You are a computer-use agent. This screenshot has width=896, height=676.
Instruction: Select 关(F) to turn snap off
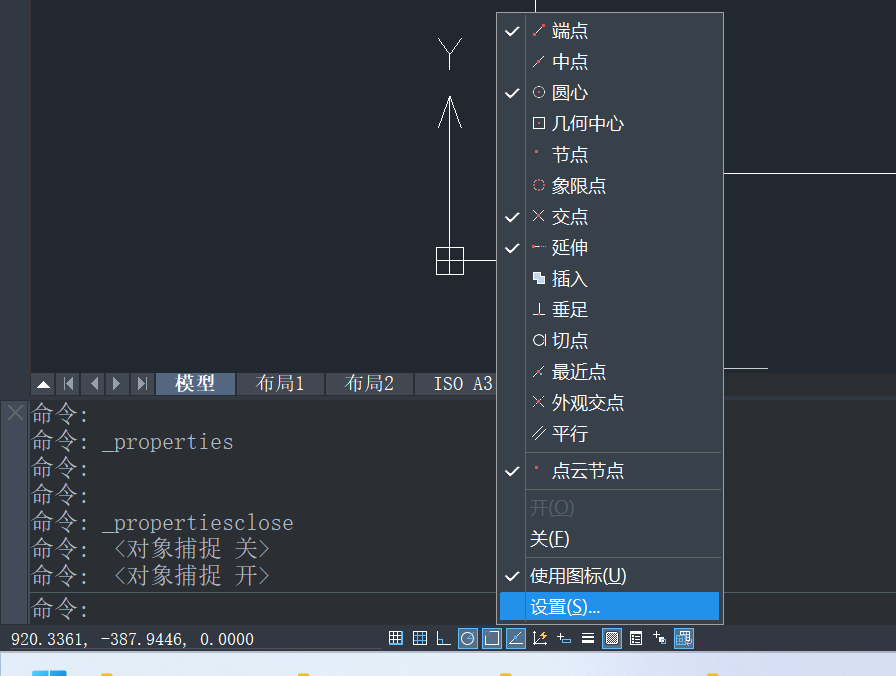coord(549,539)
